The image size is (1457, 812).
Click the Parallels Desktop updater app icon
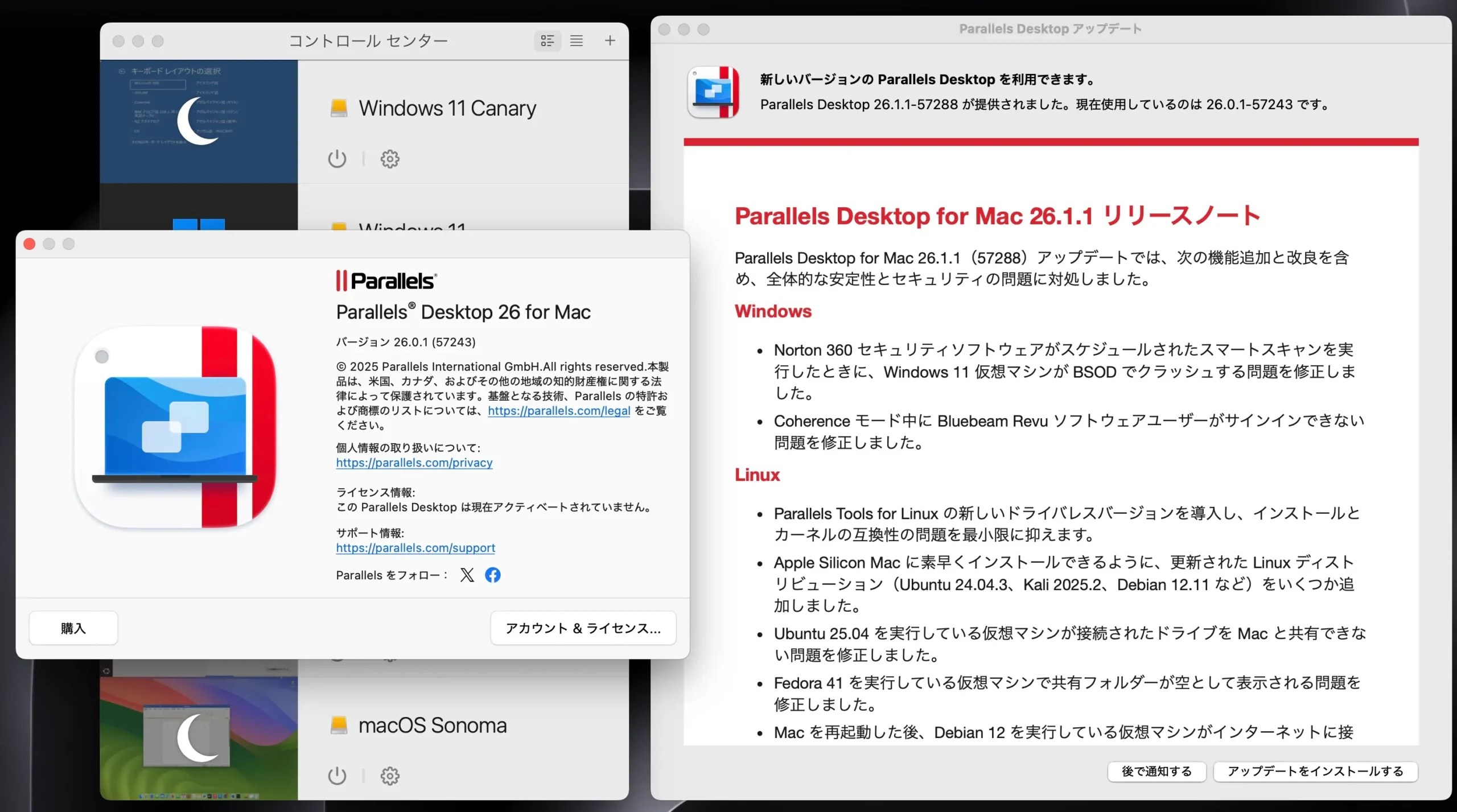[713, 92]
